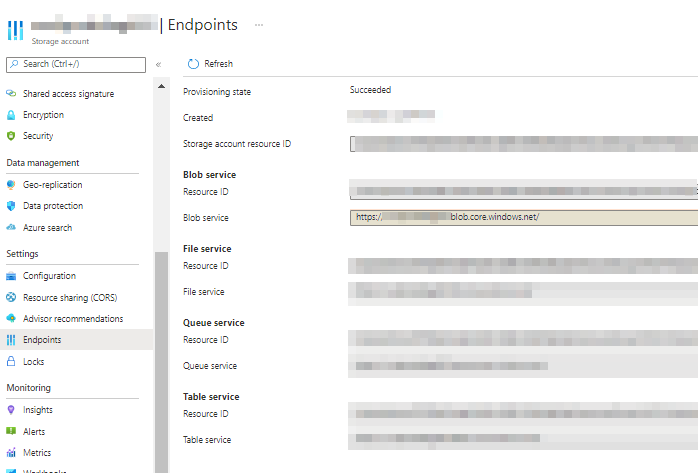Click the Table service bold heading
The height and width of the screenshot is (473, 698).
click(211, 396)
